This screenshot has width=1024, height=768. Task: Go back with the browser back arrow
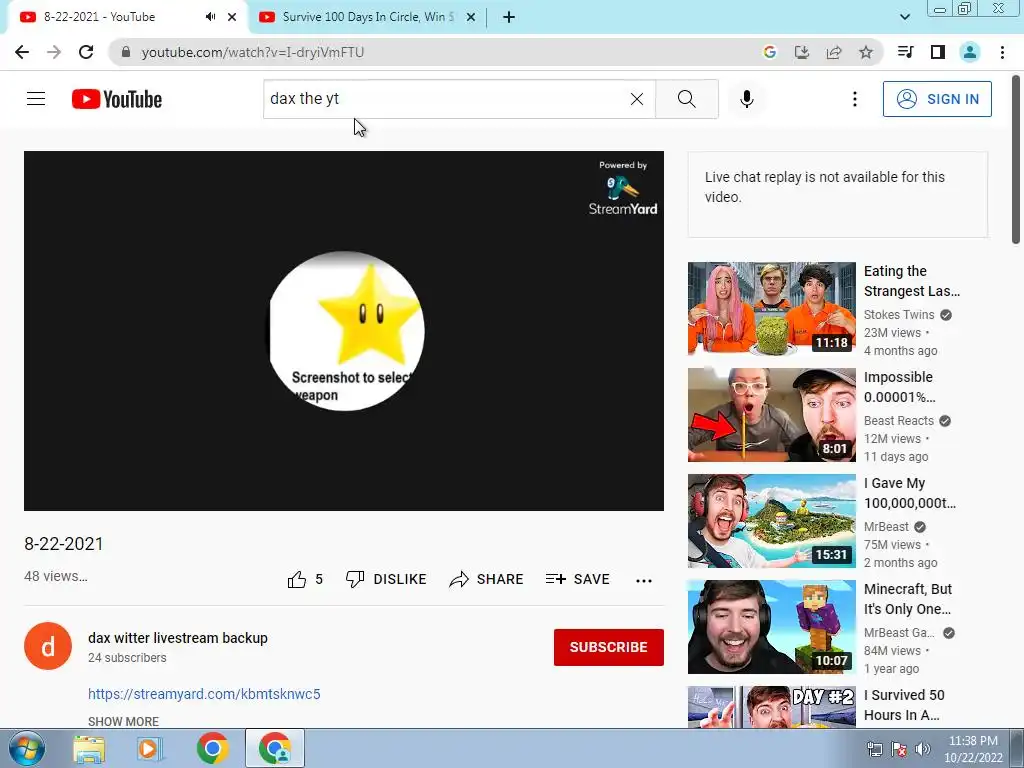(22, 52)
